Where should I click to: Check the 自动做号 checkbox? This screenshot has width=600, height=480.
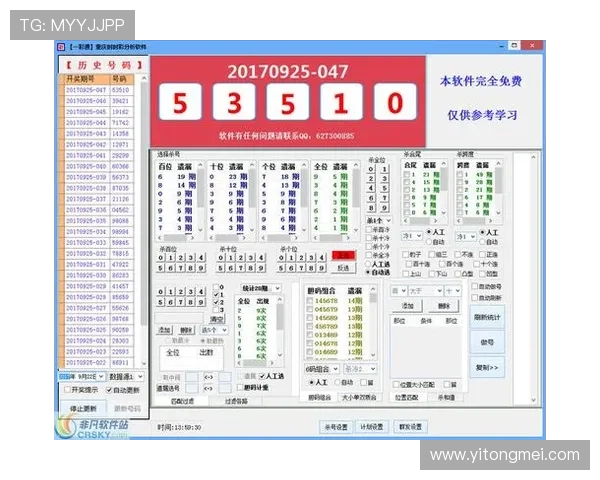click(474, 285)
